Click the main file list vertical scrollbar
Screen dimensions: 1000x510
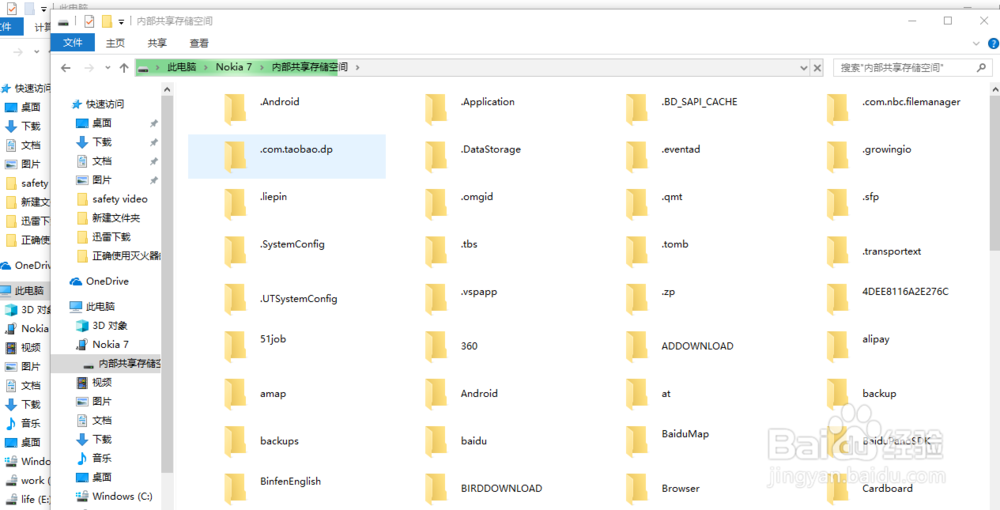coord(994,173)
